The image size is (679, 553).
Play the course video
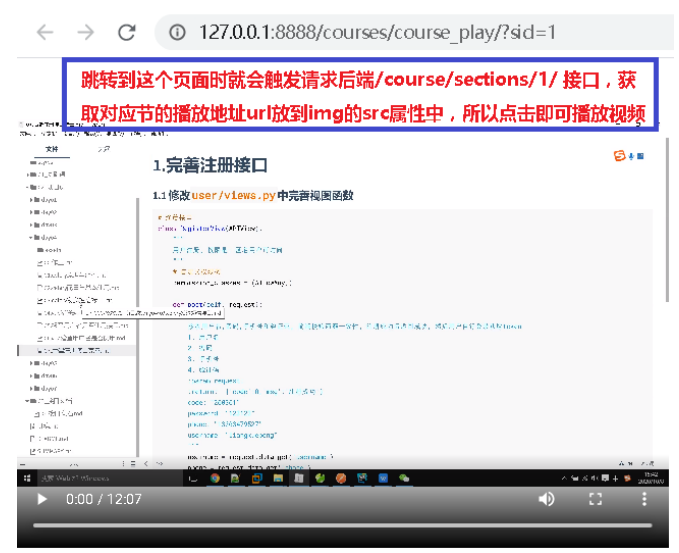point(42,499)
